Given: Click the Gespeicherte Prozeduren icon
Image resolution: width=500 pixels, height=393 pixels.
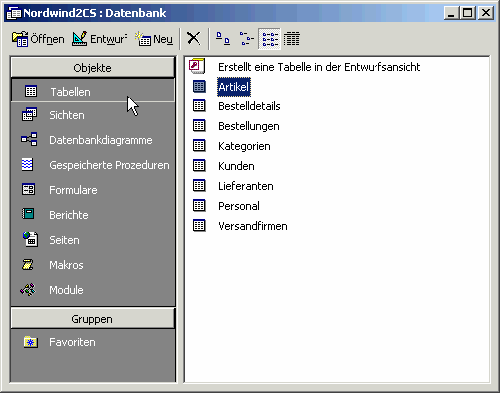Looking at the screenshot, I should 27,165.
